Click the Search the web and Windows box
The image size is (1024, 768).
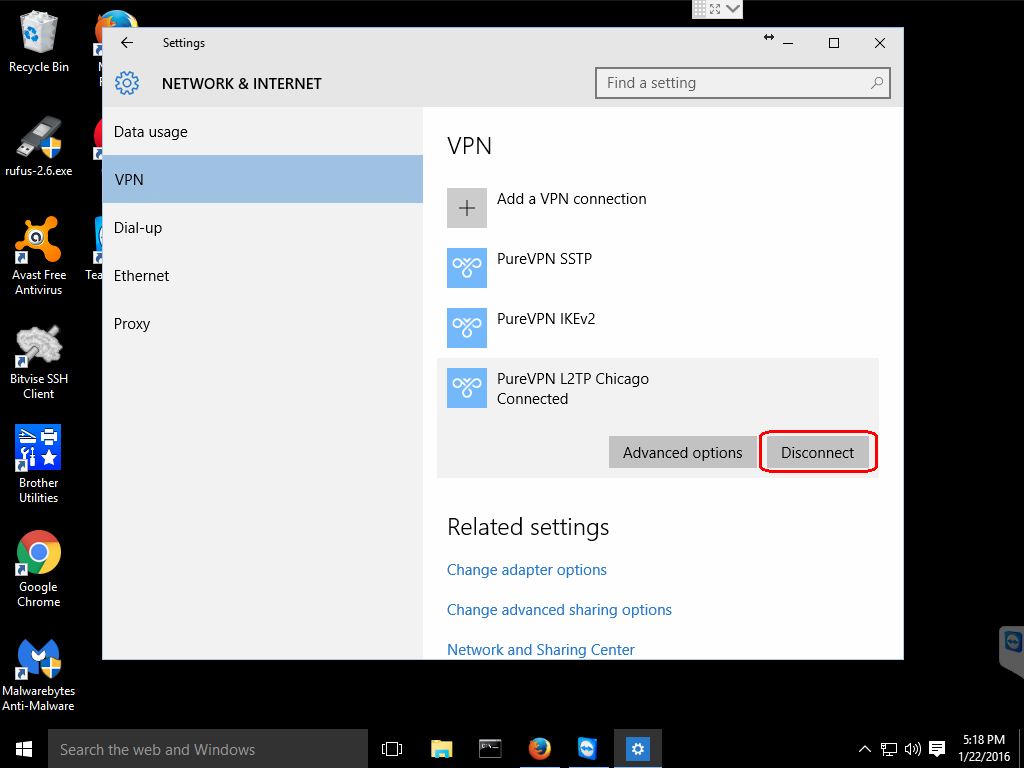pos(208,748)
